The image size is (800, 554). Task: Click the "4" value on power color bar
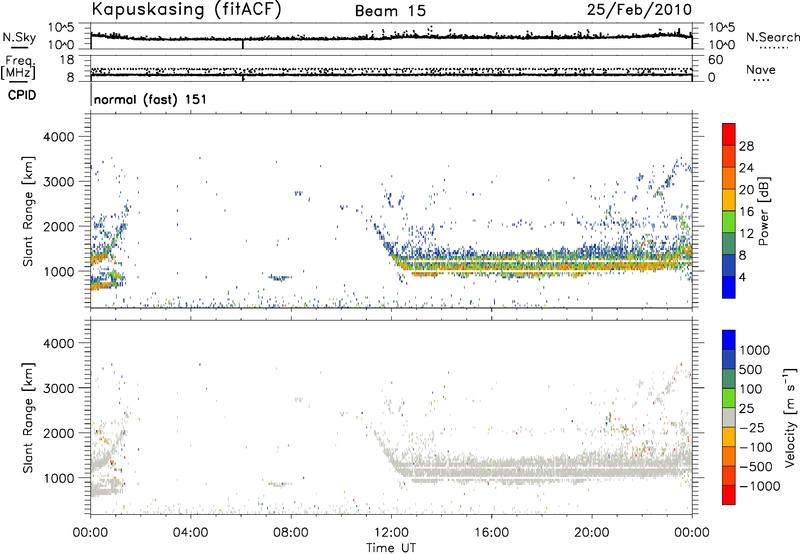[x=742, y=277]
